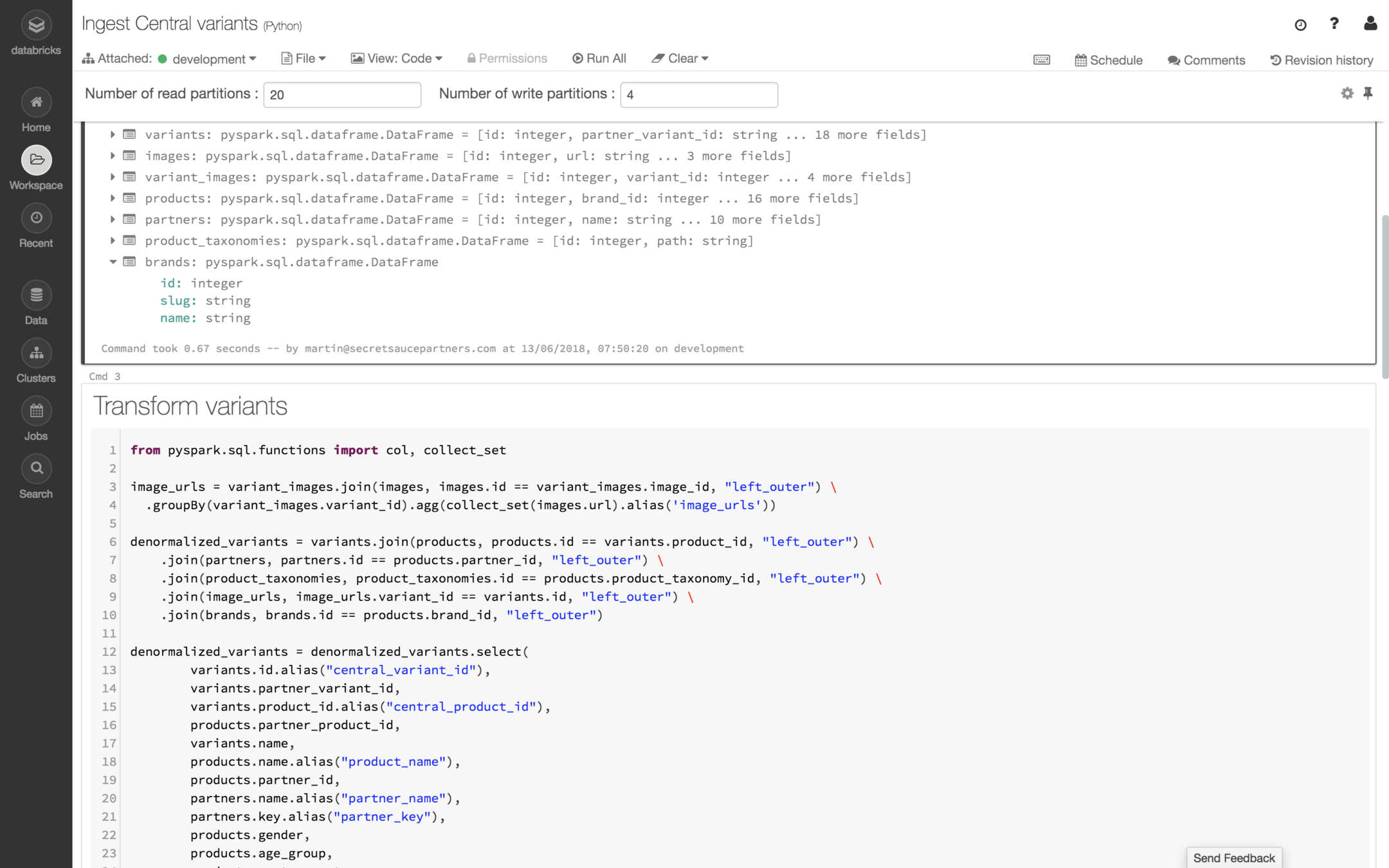Toggle the widget panel pin icon

[1368, 94]
